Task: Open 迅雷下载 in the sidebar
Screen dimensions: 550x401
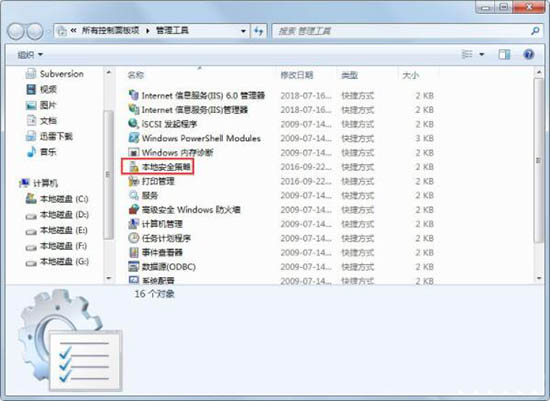Action: [49, 136]
